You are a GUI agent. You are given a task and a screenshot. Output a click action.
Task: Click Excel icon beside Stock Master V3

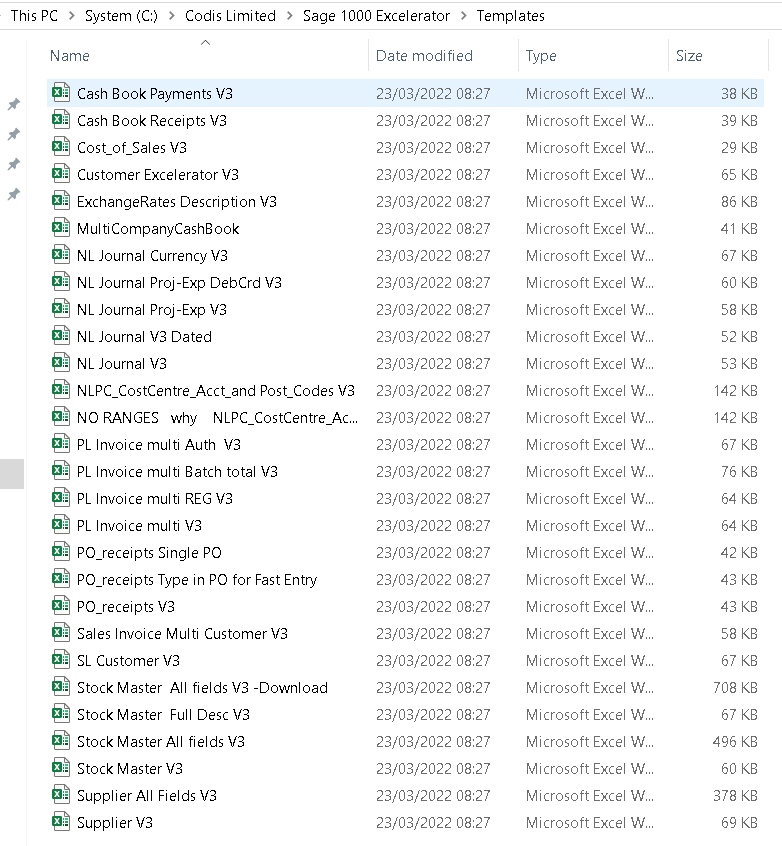pos(60,767)
